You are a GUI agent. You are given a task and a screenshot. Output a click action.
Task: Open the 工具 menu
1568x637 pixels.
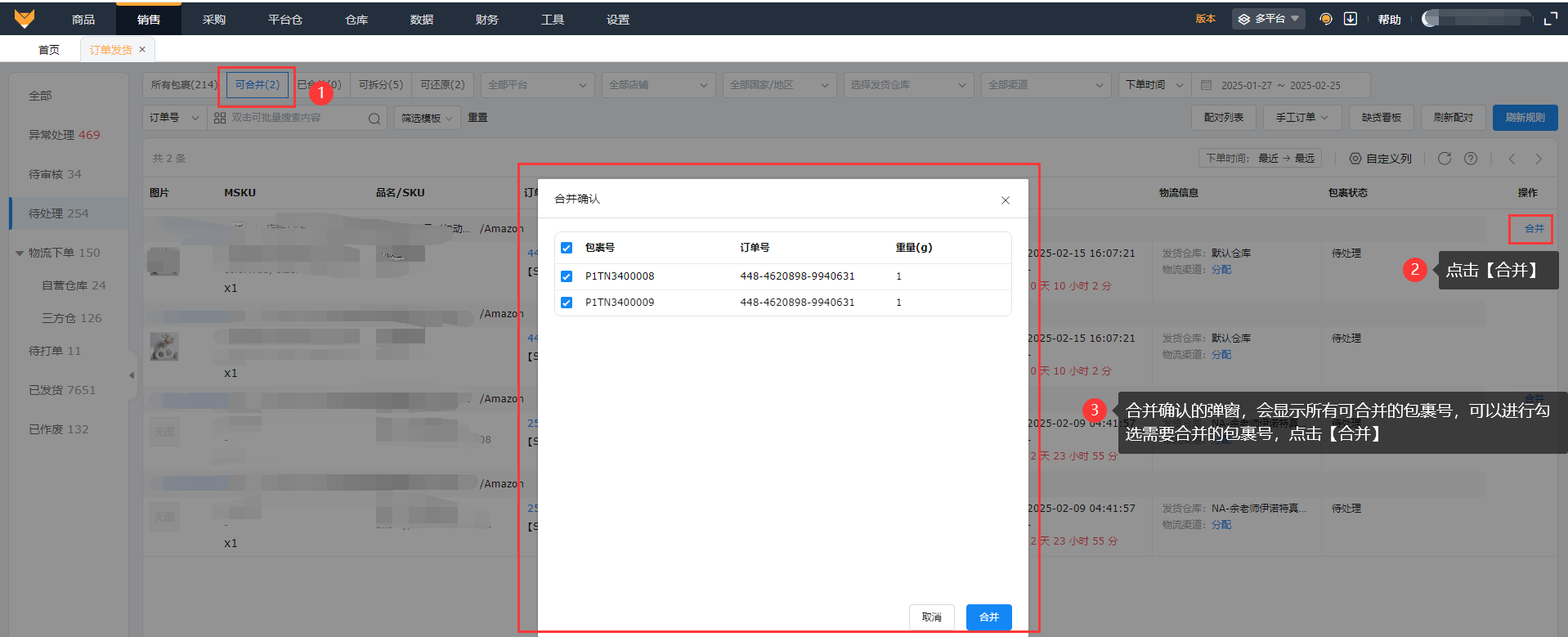coord(553,20)
